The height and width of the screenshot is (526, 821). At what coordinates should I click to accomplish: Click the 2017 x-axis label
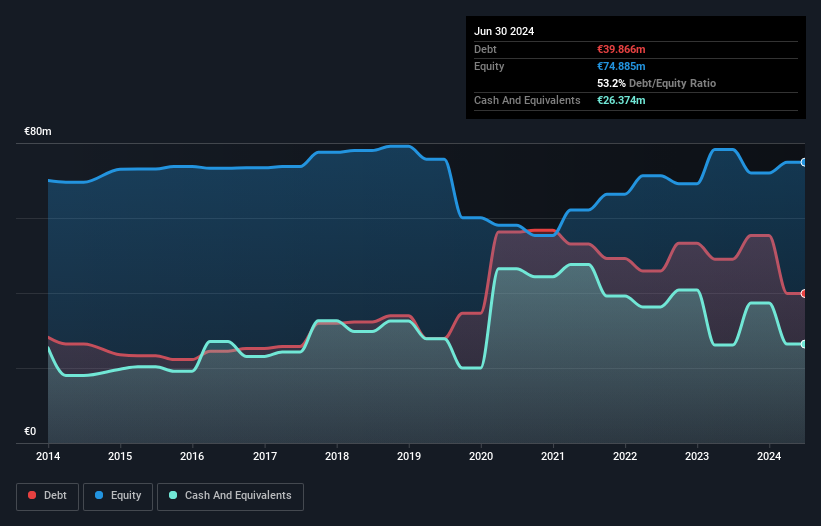[265, 456]
